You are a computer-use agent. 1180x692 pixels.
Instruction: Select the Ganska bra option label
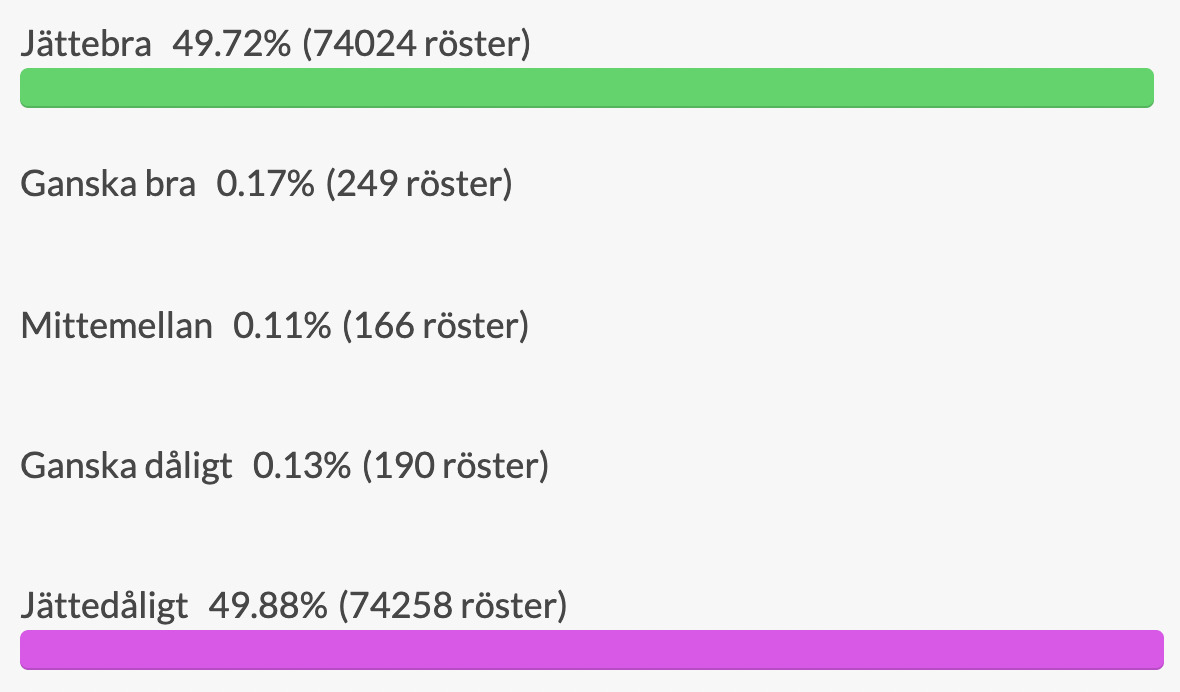(108, 184)
